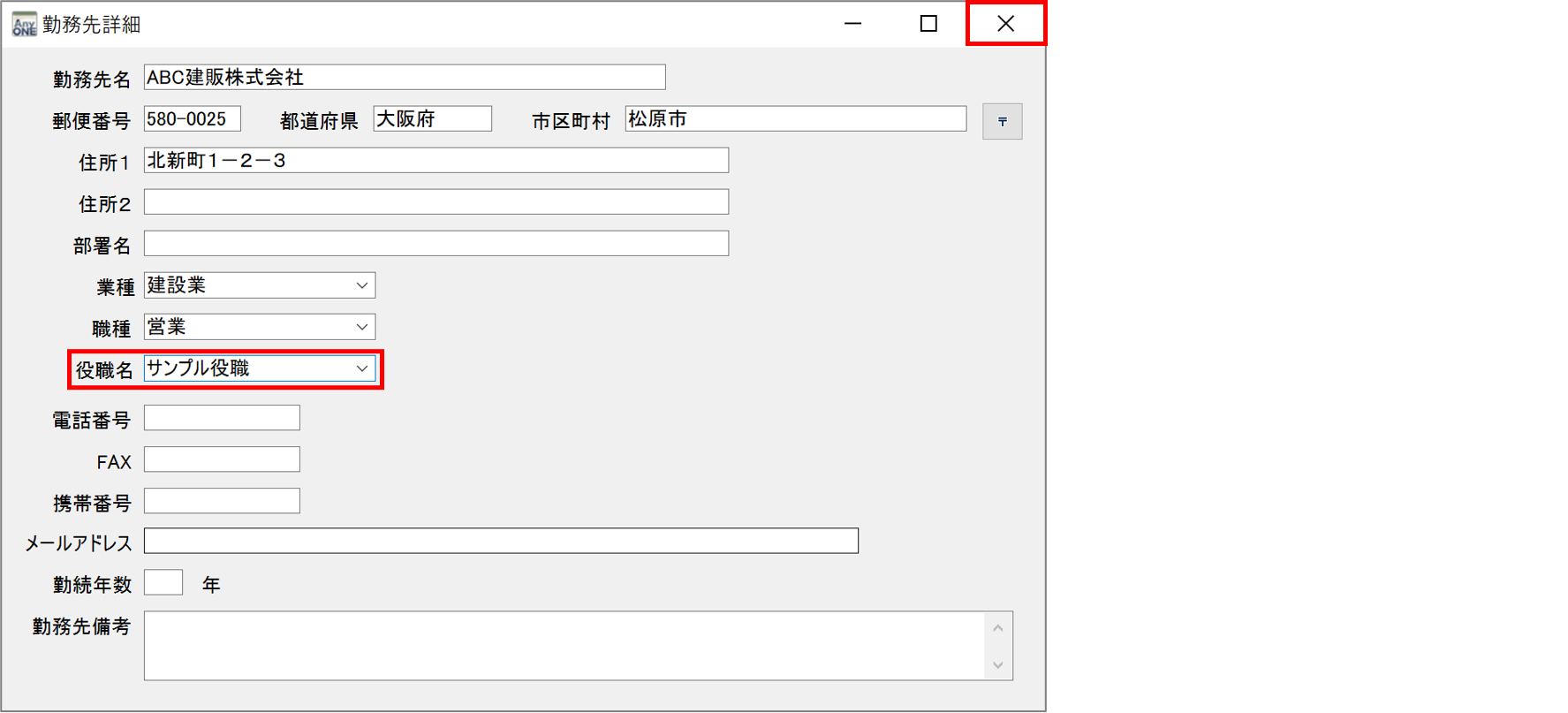Close the 勤務先詳細 window
Image resolution: width=1568 pixels, height=713 pixels.
pyautogui.click(x=1005, y=24)
